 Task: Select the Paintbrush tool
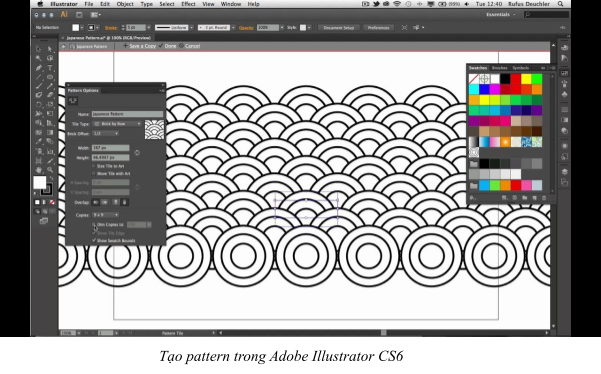[38, 86]
